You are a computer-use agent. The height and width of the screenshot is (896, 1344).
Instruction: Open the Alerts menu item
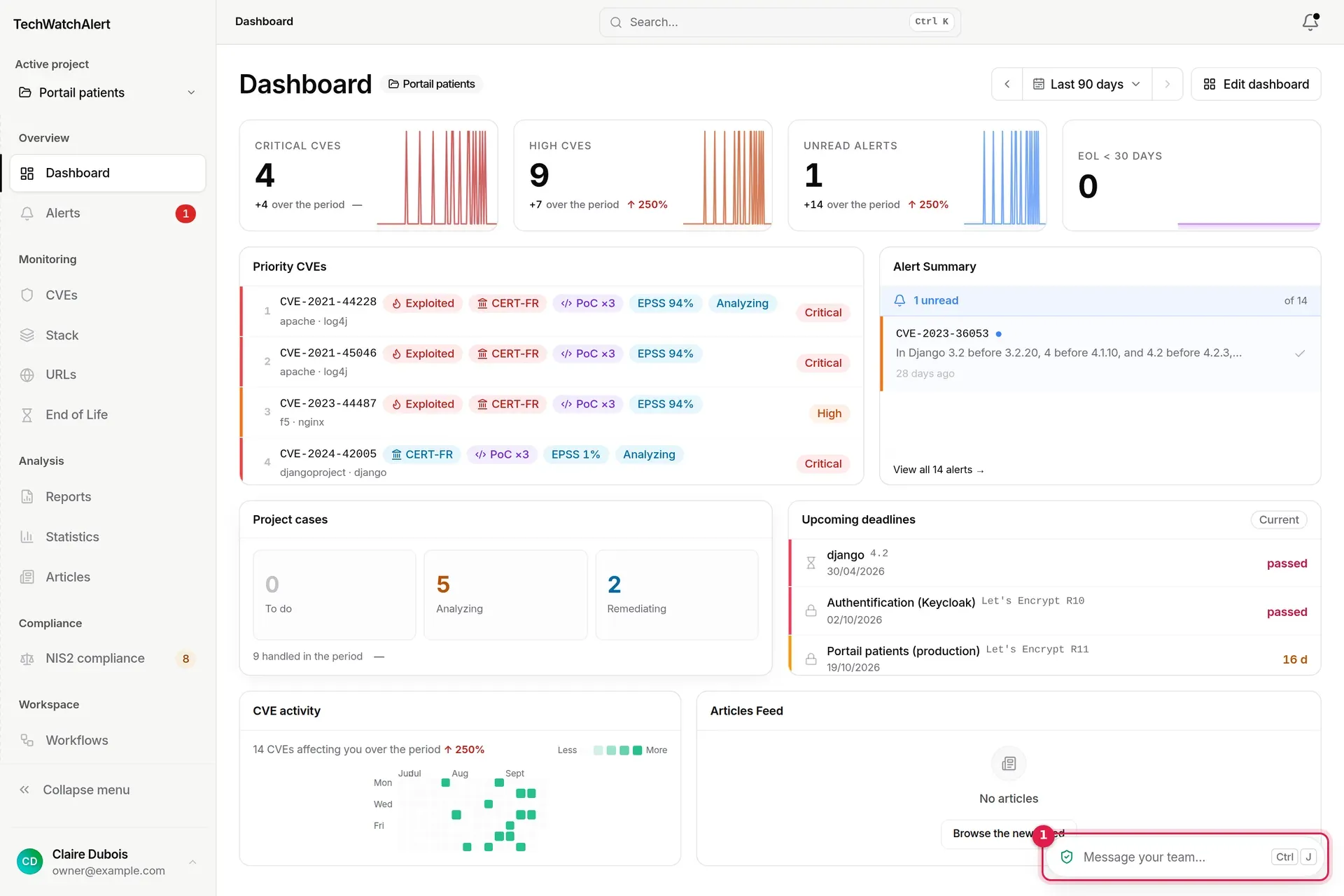click(x=108, y=213)
